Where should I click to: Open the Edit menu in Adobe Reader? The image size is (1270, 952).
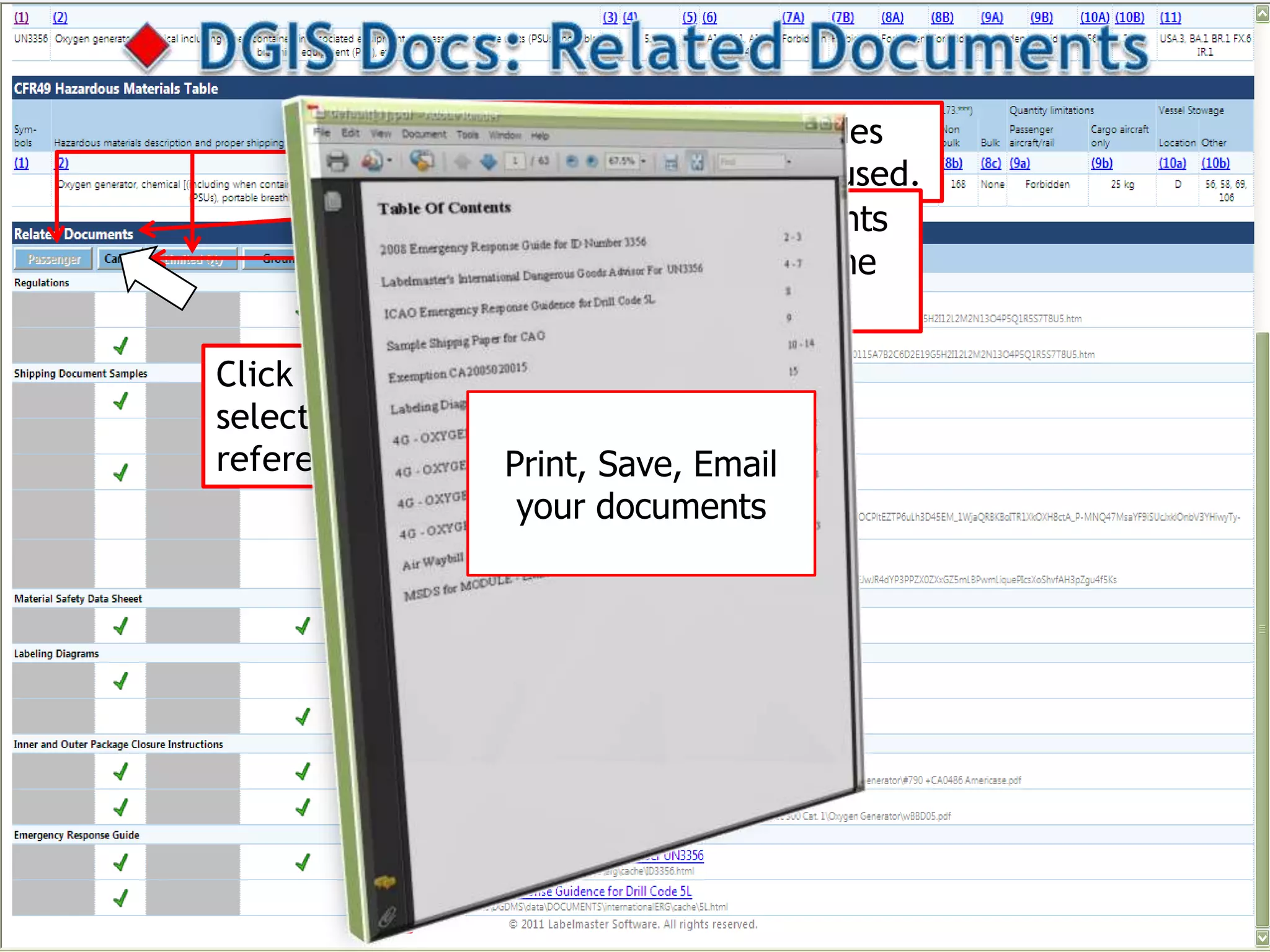(x=350, y=133)
